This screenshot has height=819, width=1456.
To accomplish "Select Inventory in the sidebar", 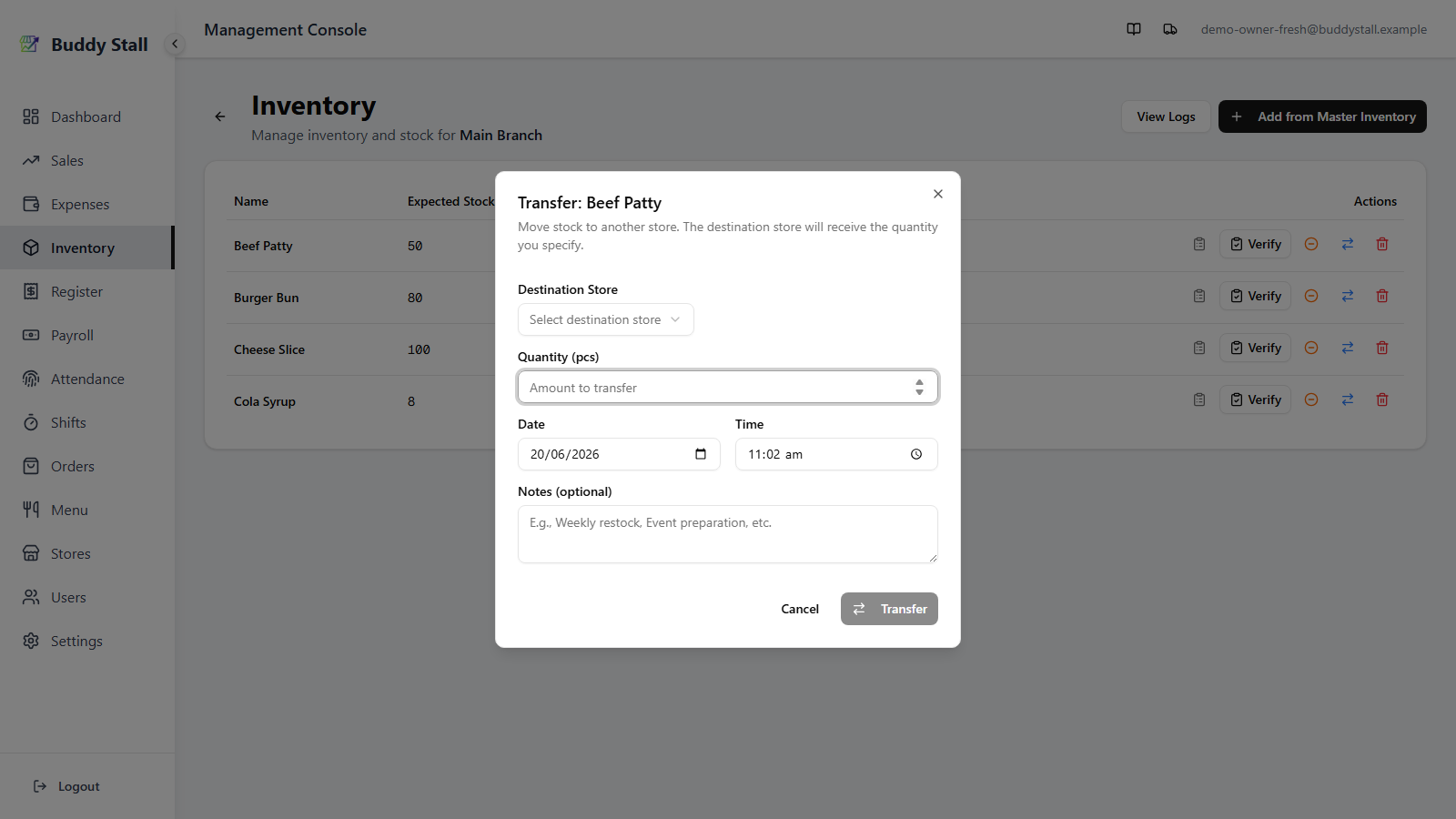I will [86, 248].
